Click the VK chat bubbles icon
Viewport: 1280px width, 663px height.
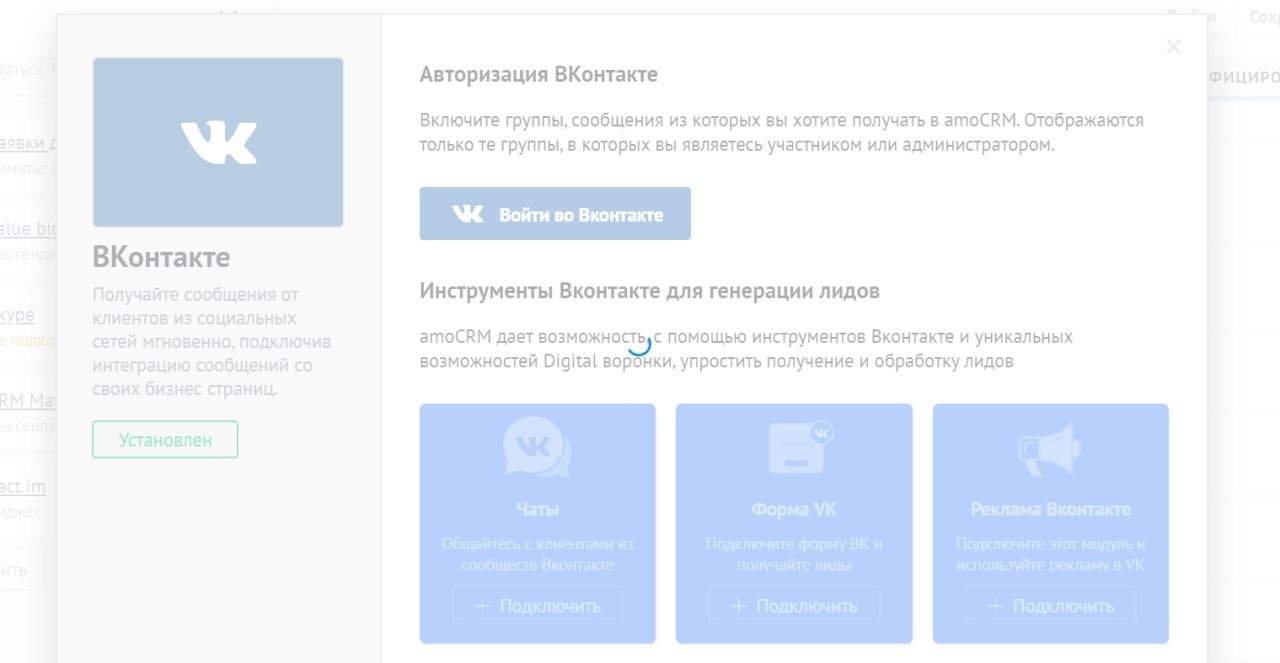[537, 447]
